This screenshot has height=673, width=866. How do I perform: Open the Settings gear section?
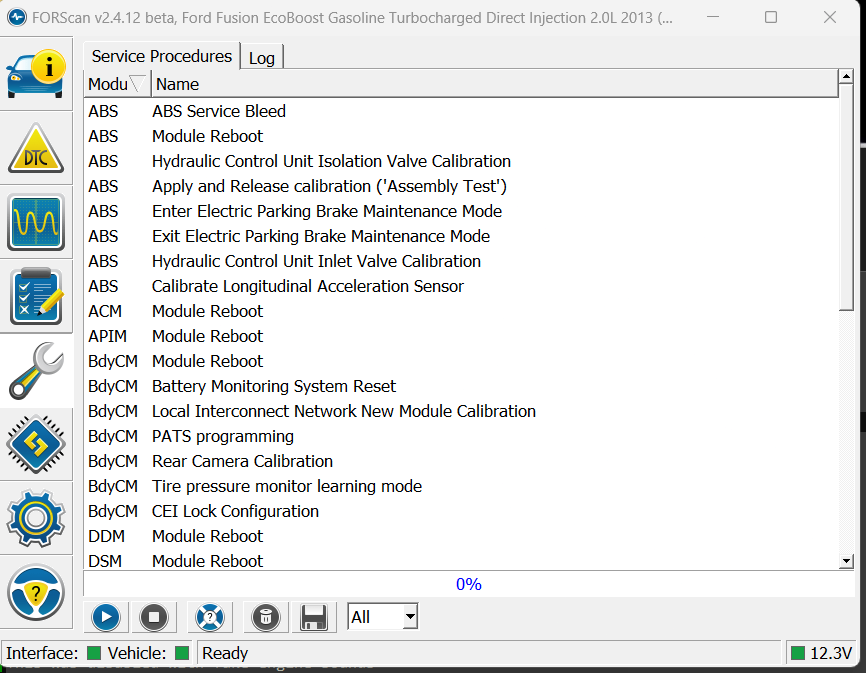coord(36,518)
